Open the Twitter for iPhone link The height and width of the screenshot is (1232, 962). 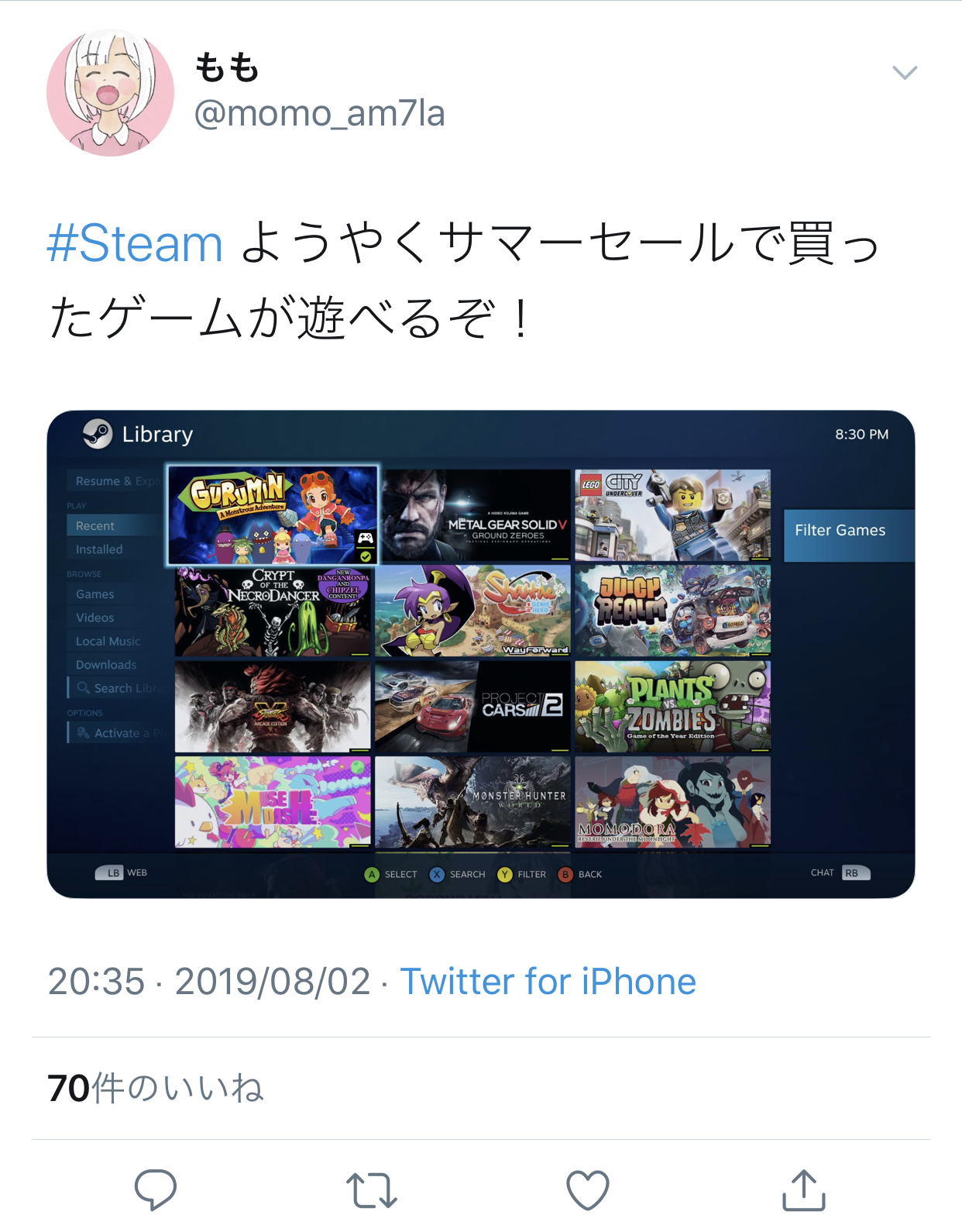click(548, 982)
